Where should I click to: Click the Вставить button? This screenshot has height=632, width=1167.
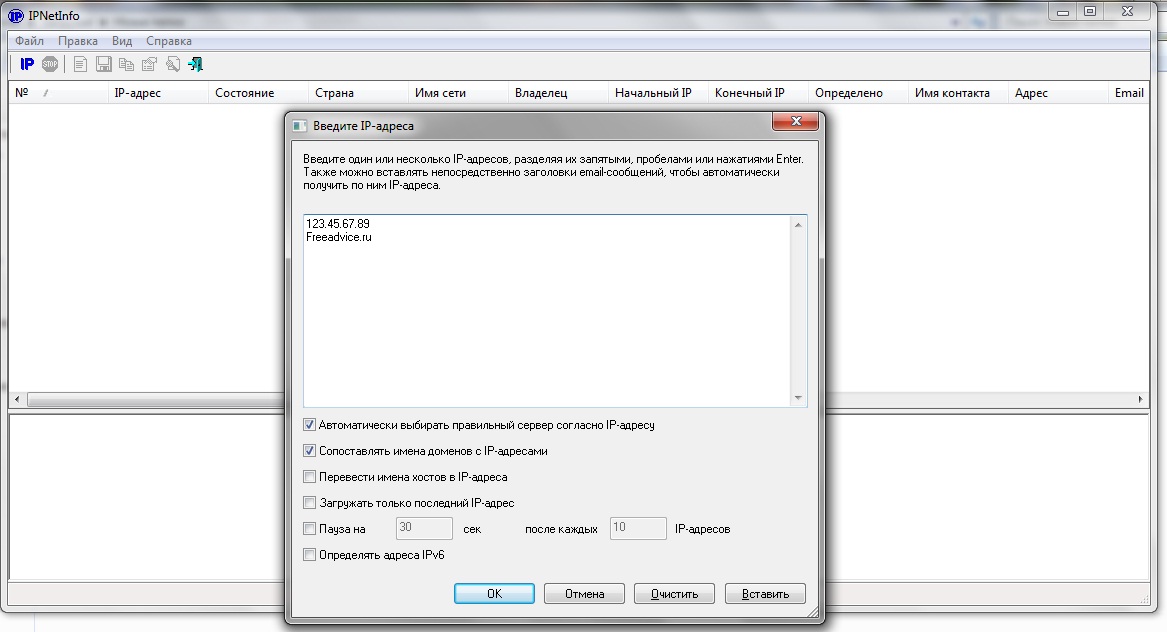point(765,593)
